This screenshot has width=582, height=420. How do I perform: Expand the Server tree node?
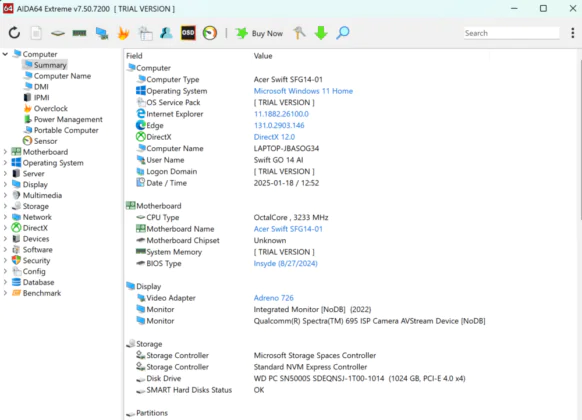(5, 174)
